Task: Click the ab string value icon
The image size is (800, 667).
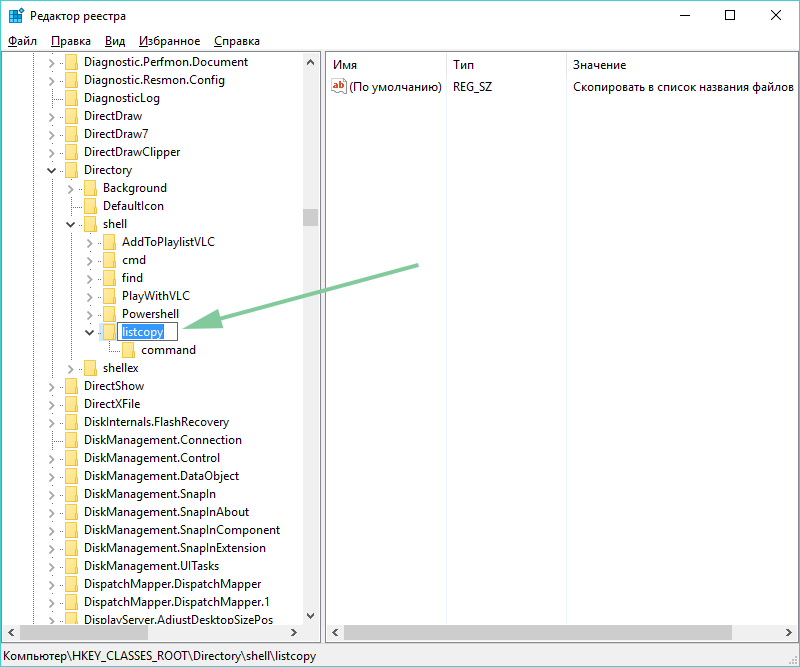Action: 339,86
